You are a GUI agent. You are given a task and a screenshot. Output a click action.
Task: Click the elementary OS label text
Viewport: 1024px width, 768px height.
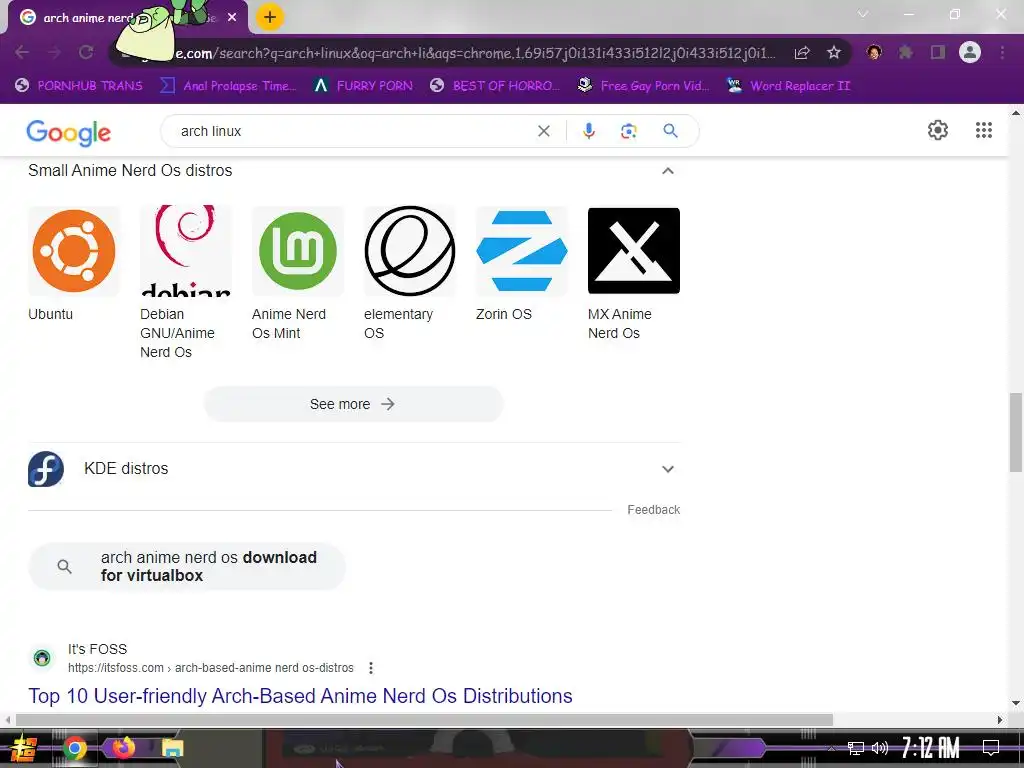398,323
